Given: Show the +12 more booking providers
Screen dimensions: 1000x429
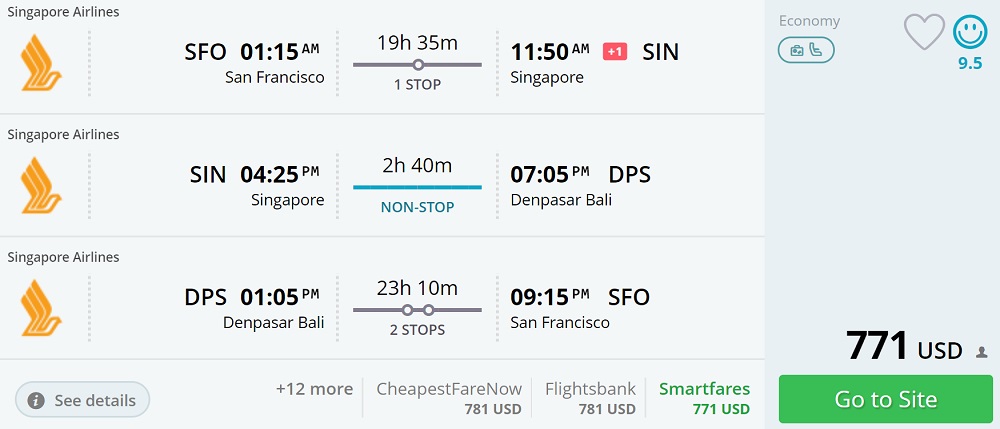Looking at the screenshot, I should pos(314,389).
